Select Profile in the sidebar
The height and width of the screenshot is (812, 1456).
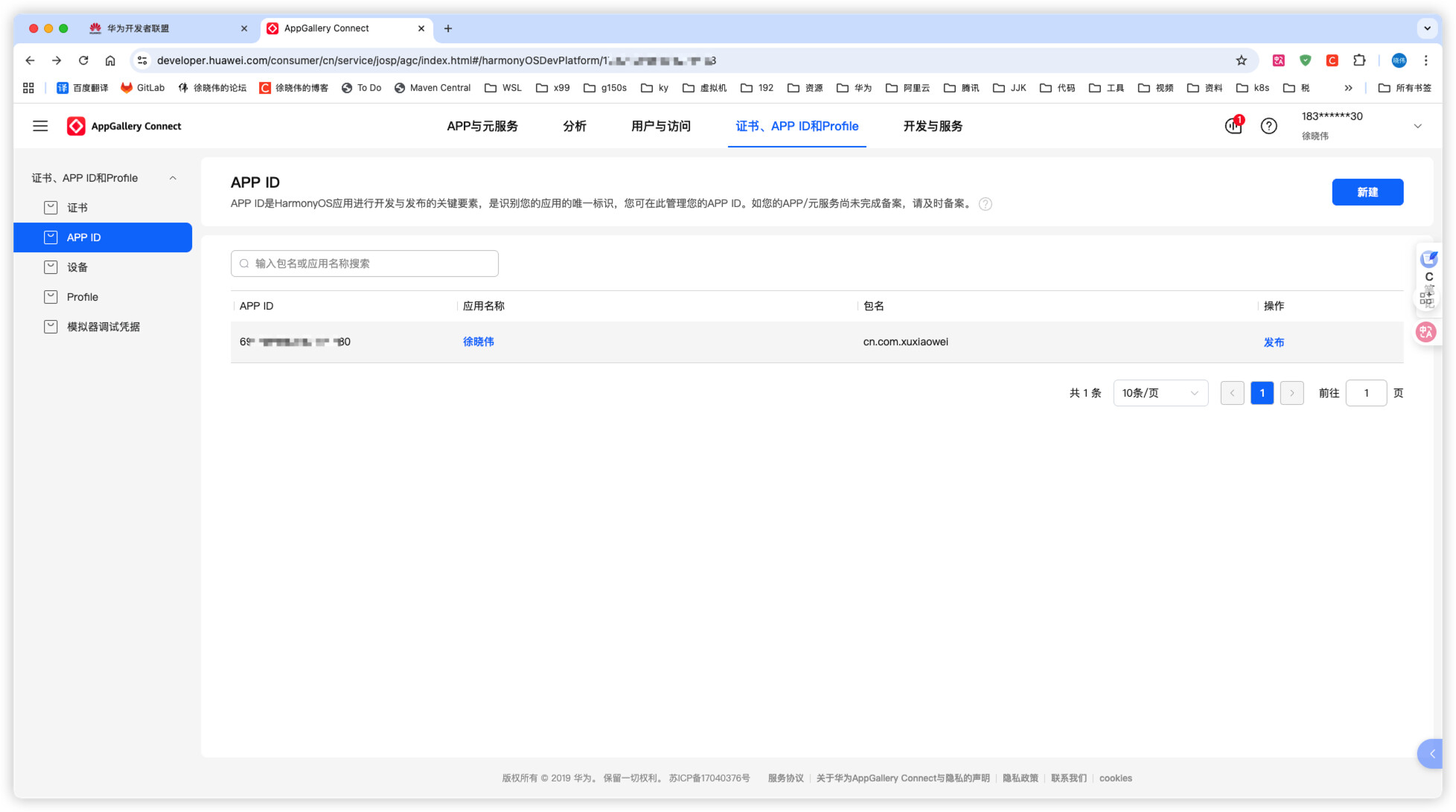point(83,297)
